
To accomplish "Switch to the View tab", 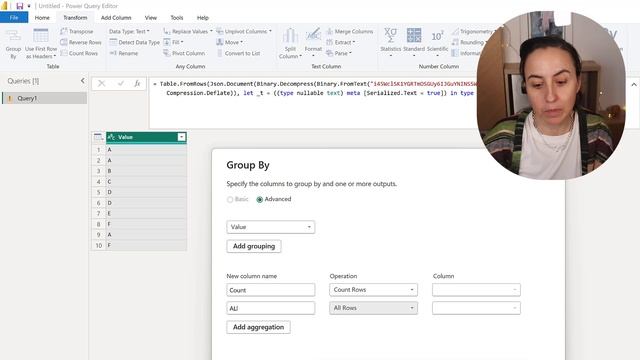I will coord(151,18).
